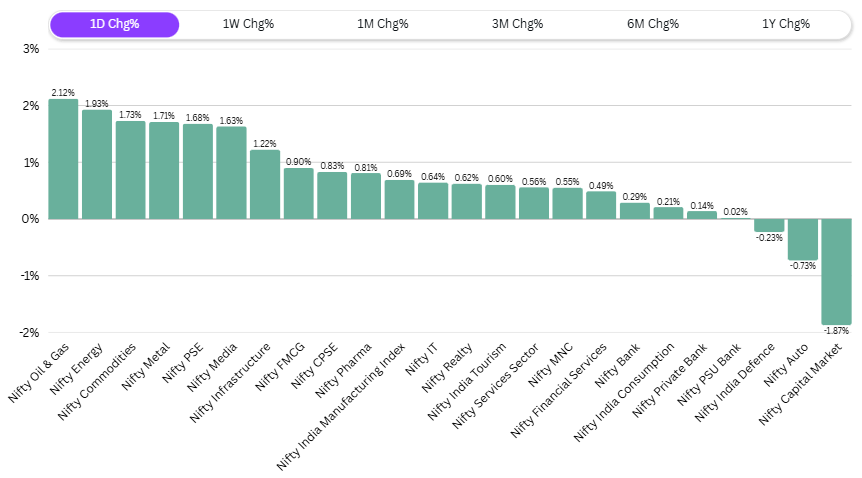Click the Nifty FMCG bar
862x478 pixels.
(298, 194)
